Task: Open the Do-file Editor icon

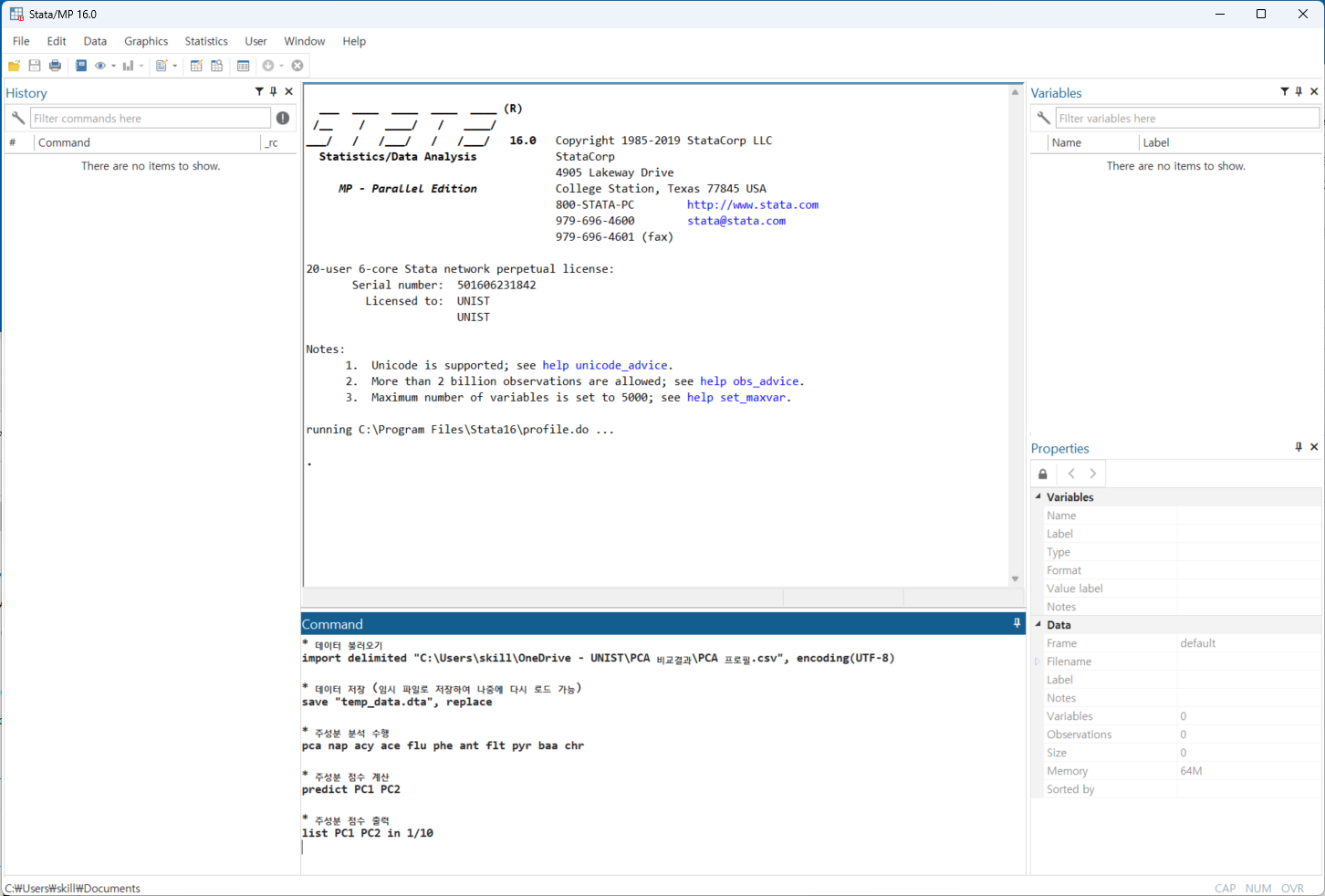Action: [162, 66]
